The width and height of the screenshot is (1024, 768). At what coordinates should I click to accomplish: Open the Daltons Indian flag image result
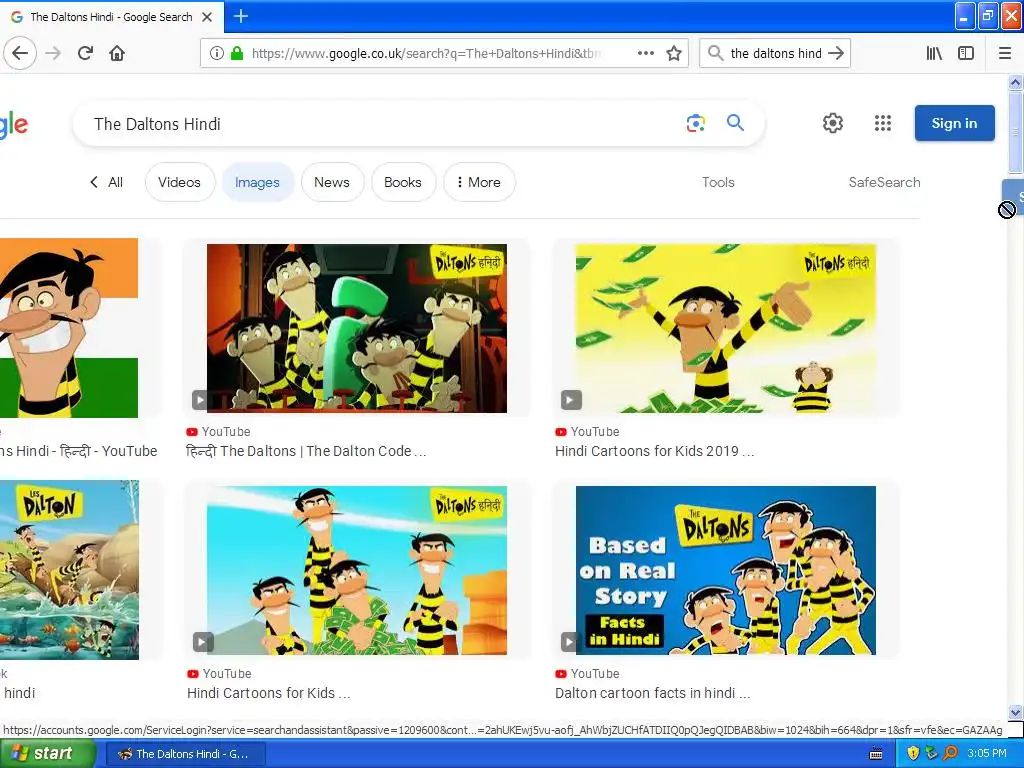[x=69, y=328]
